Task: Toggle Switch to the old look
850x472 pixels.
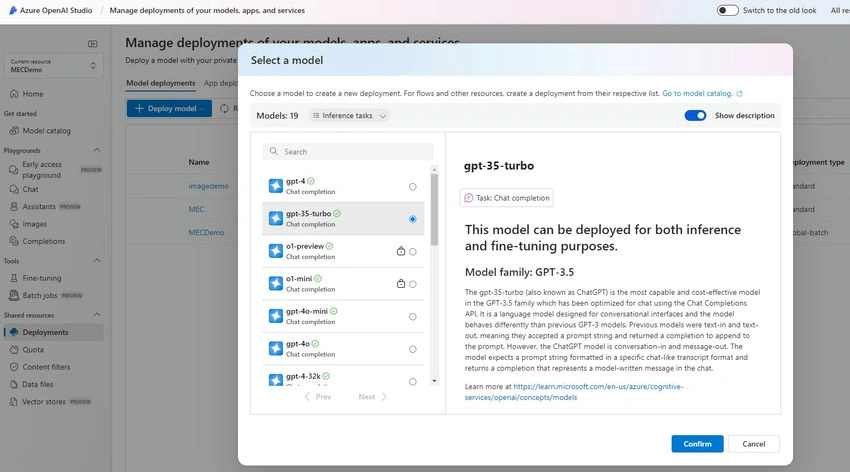Action: coord(727,10)
